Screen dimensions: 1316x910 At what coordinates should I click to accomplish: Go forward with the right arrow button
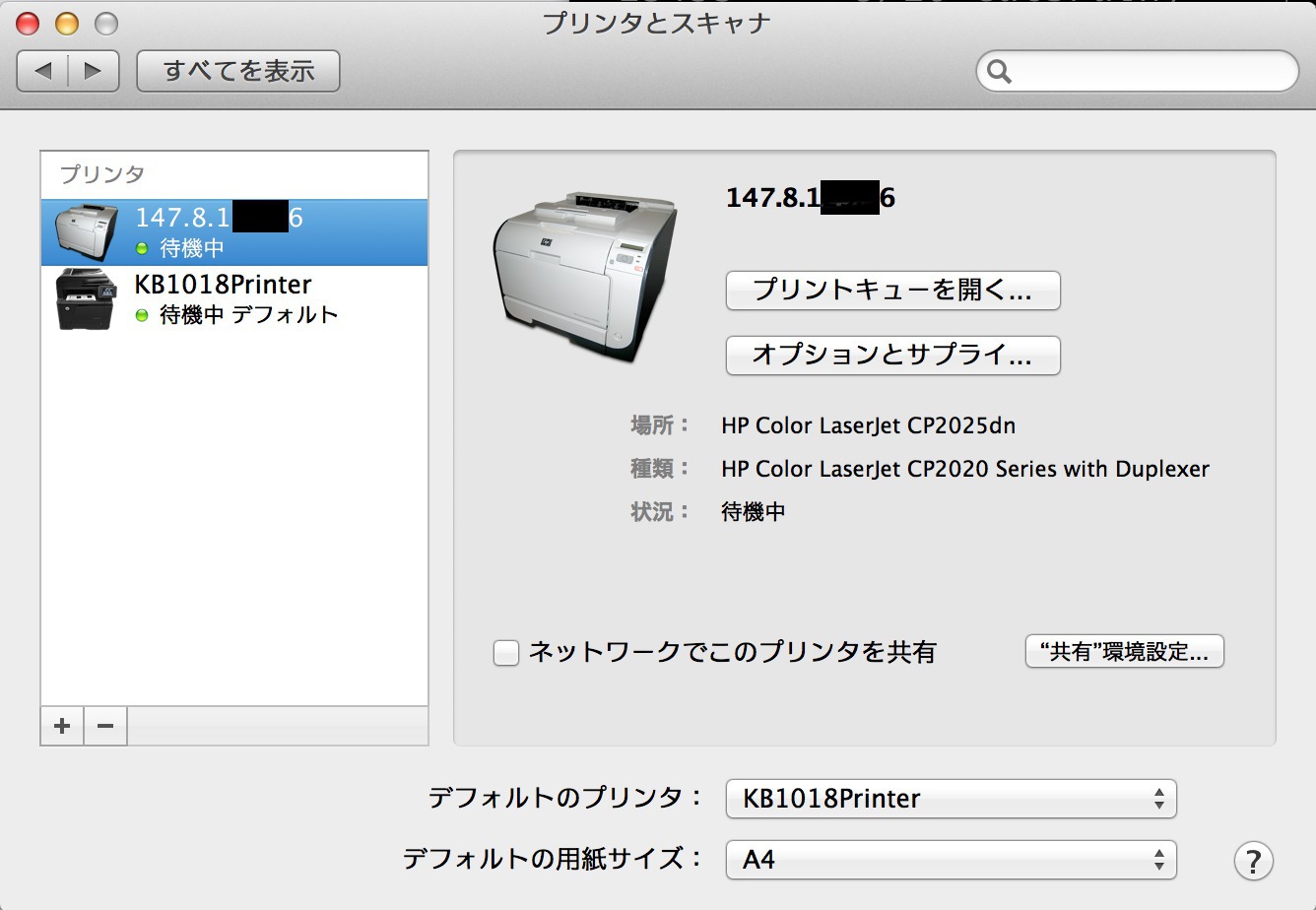point(94,71)
